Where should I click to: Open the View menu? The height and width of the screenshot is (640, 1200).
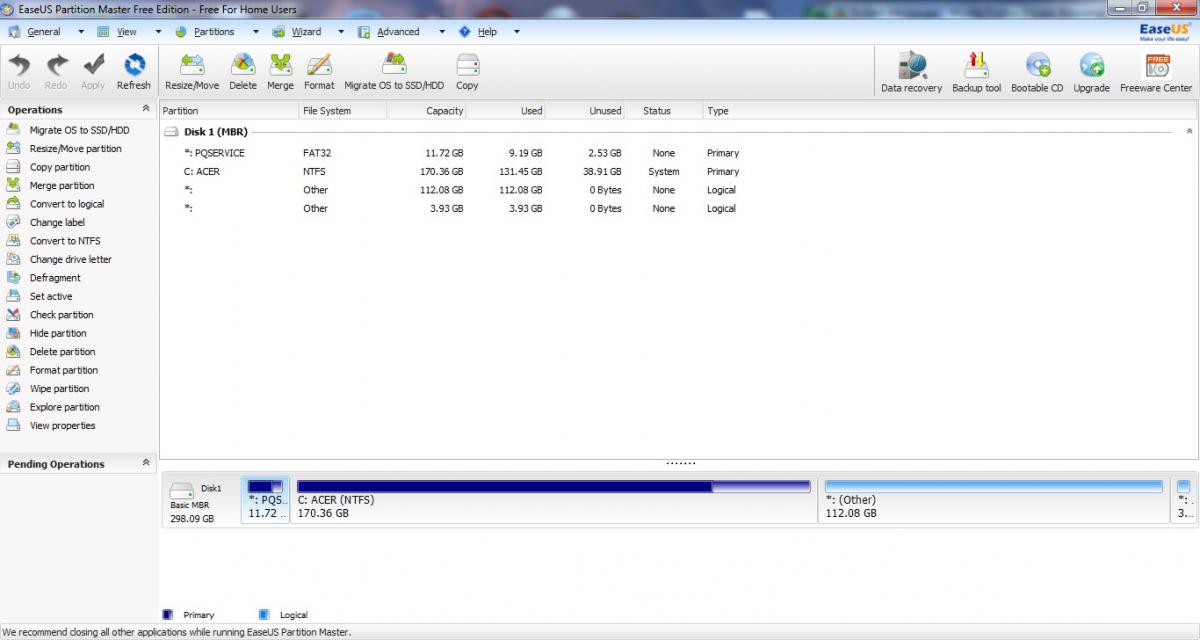128,32
